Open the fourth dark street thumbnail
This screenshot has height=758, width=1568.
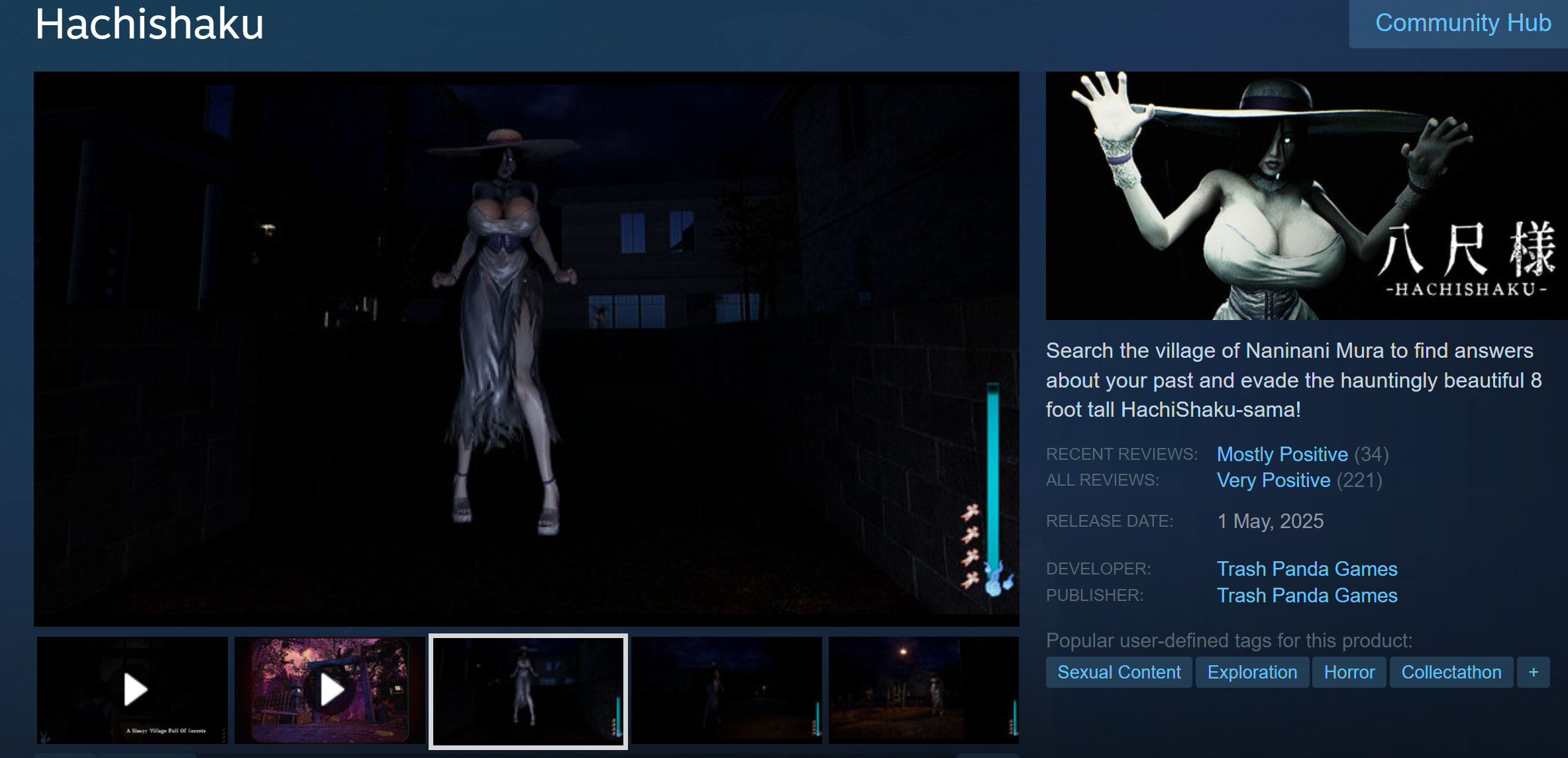pyautogui.click(x=726, y=690)
